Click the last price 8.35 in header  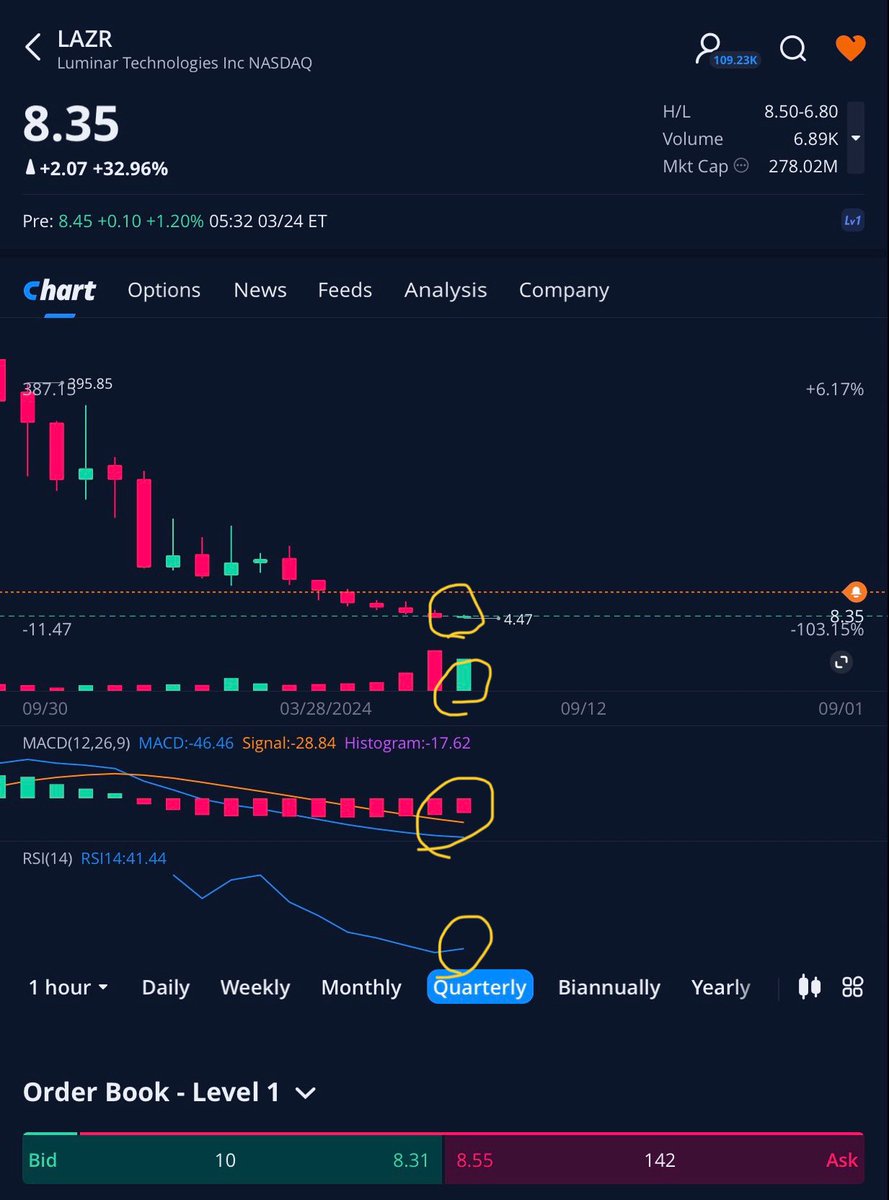coord(71,125)
